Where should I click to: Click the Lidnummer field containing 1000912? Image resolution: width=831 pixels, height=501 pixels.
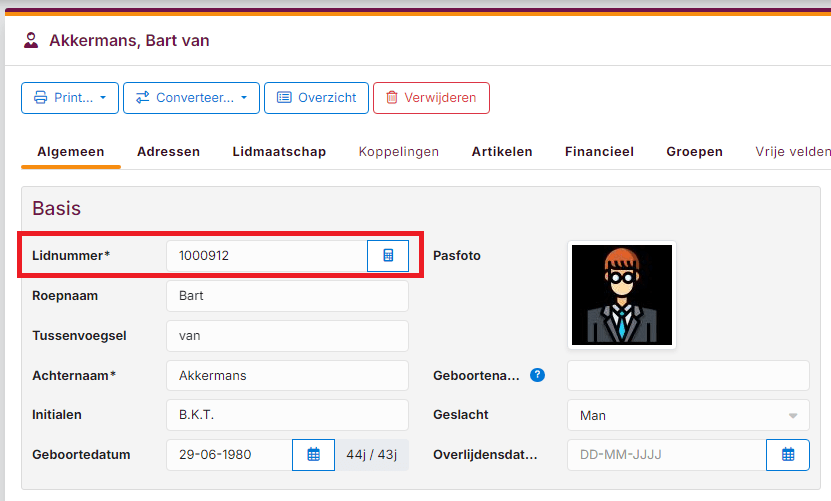pyautogui.click(x=267, y=256)
